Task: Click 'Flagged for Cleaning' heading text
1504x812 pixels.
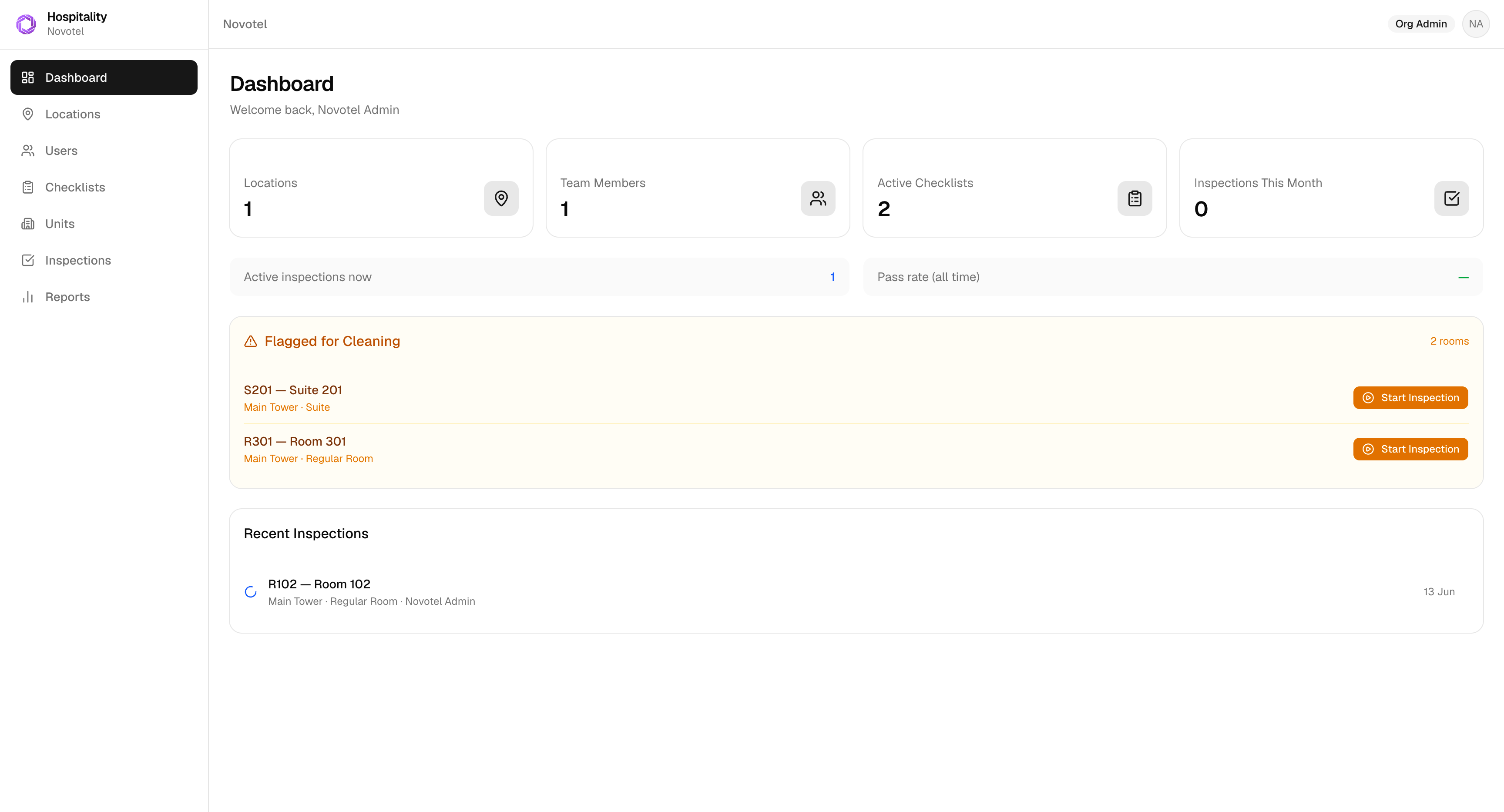Action: [332, 342]
